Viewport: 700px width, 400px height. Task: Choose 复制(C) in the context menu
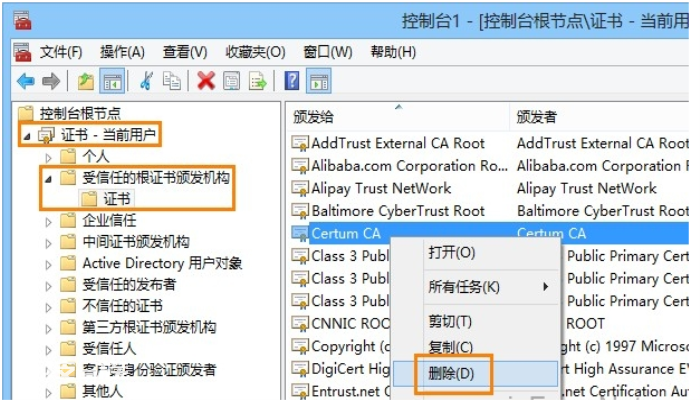475,347
